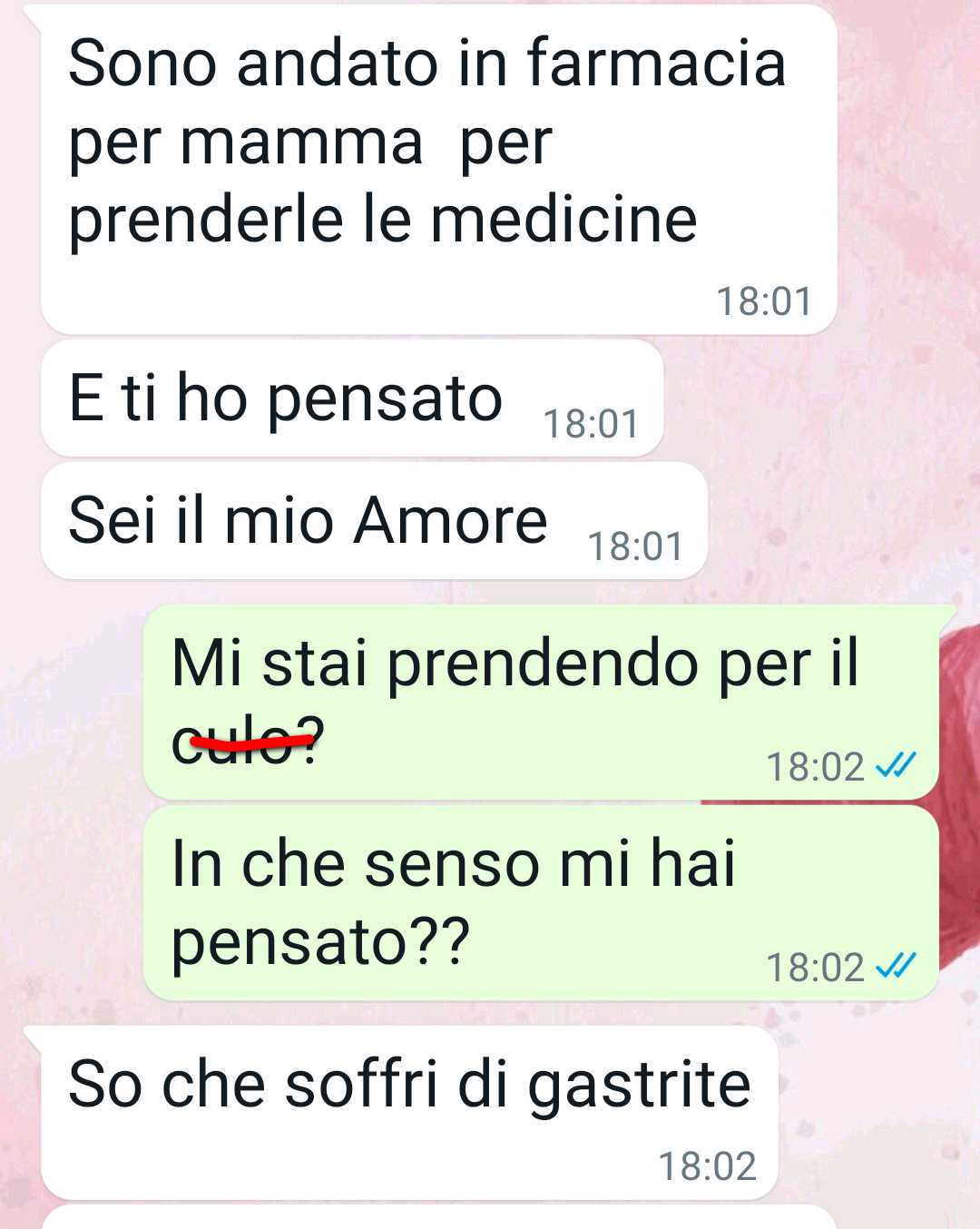Tap the 'In che senso mi hai pensato??' bubble
The image size is (980, 1229).
click(541, 903)
